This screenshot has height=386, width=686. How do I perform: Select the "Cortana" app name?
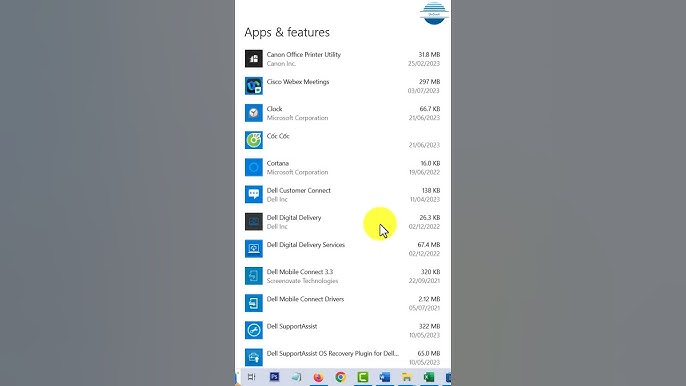click(278, 163)
